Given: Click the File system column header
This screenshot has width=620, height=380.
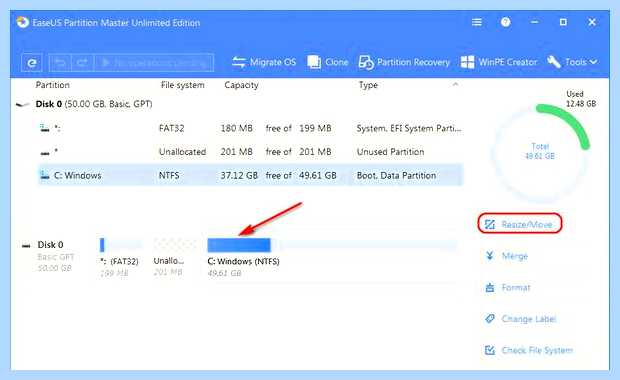Looking at the screenshot, I should click(x=183, y=85).
